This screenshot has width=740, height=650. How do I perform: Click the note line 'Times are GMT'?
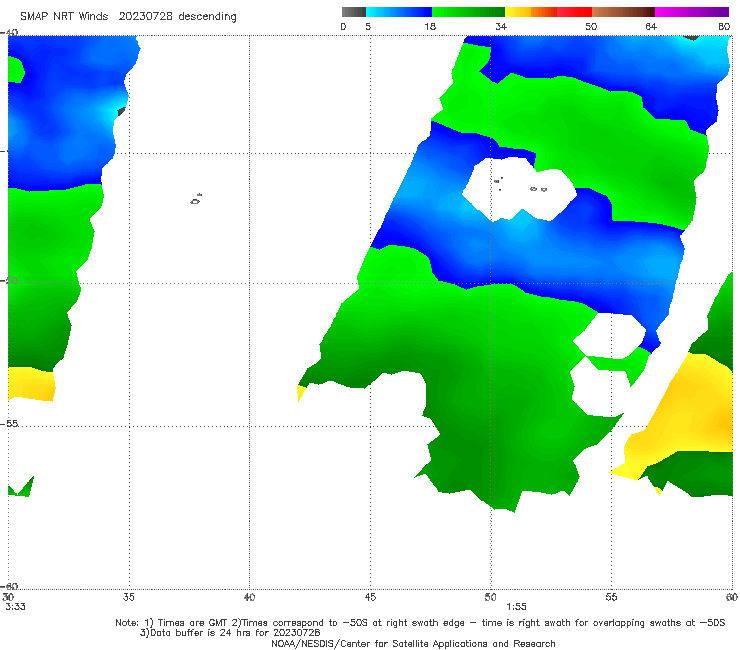tap(192, 623)
